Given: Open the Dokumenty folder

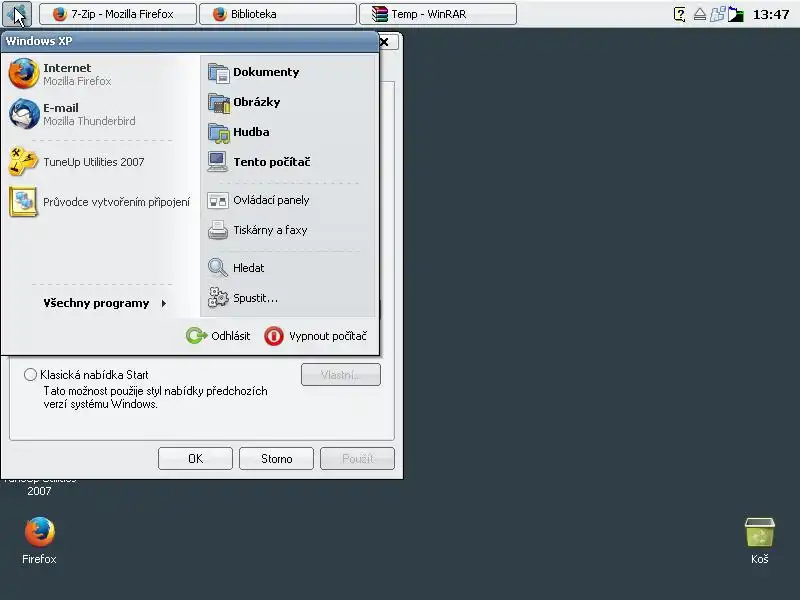Looking at the screenshot, I should (x=289, y=72).
